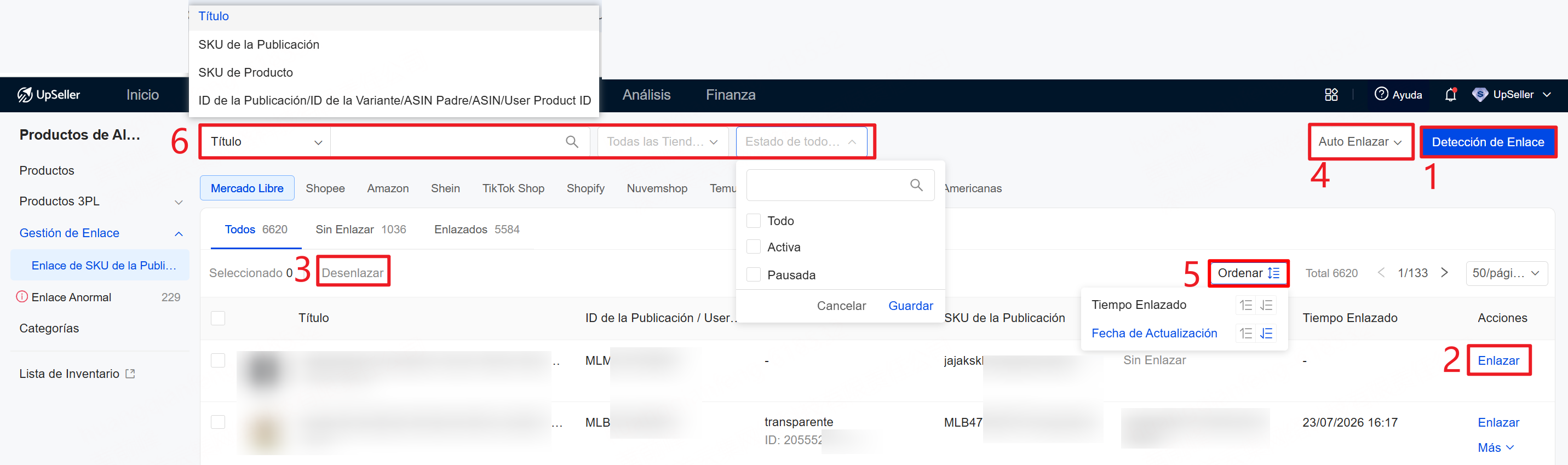Choose the ID de la Publicación / ASIN option
This screenshot has width=1568, height=465.
coord(394,100)
